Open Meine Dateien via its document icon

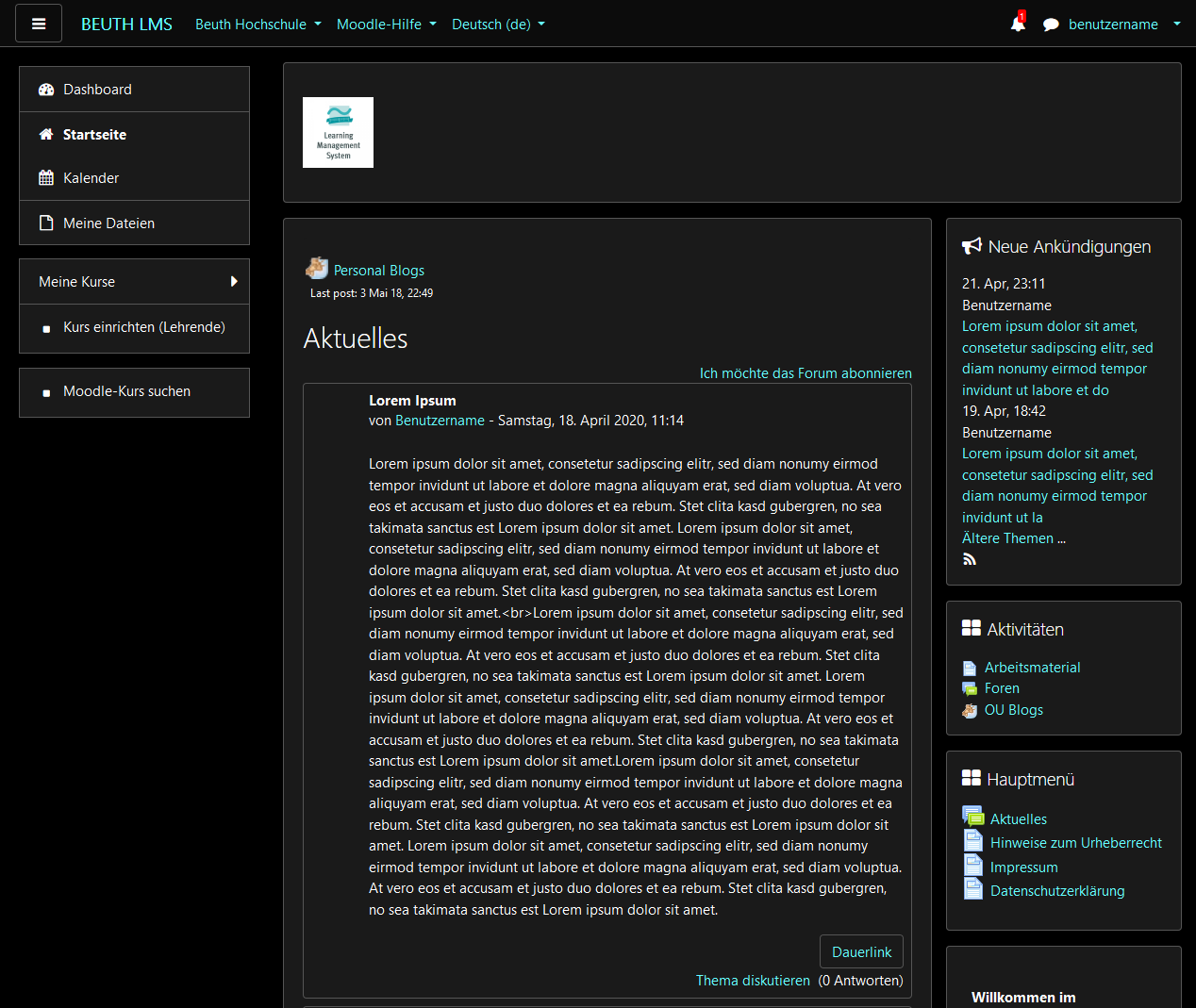click(x=45, y=223)
